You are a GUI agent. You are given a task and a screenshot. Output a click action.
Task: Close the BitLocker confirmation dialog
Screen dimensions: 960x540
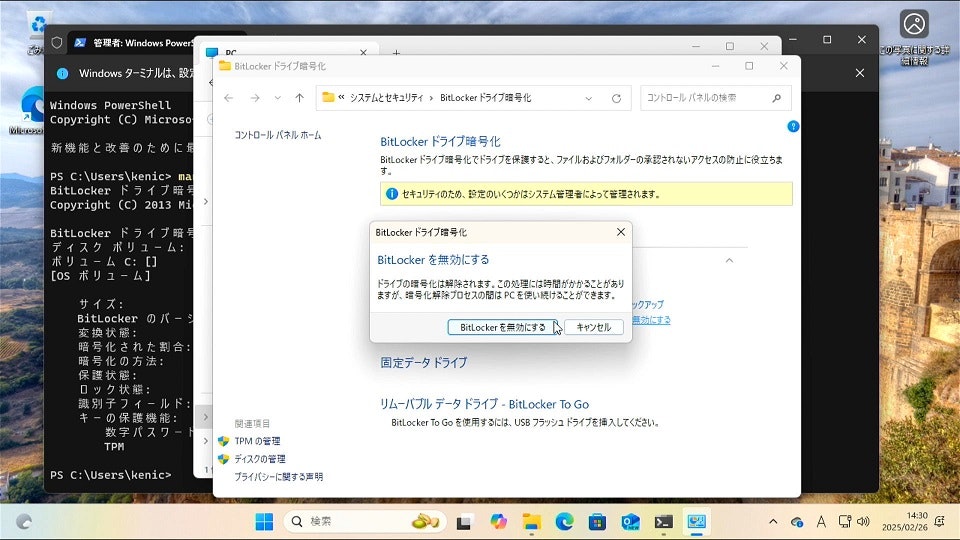621,232
